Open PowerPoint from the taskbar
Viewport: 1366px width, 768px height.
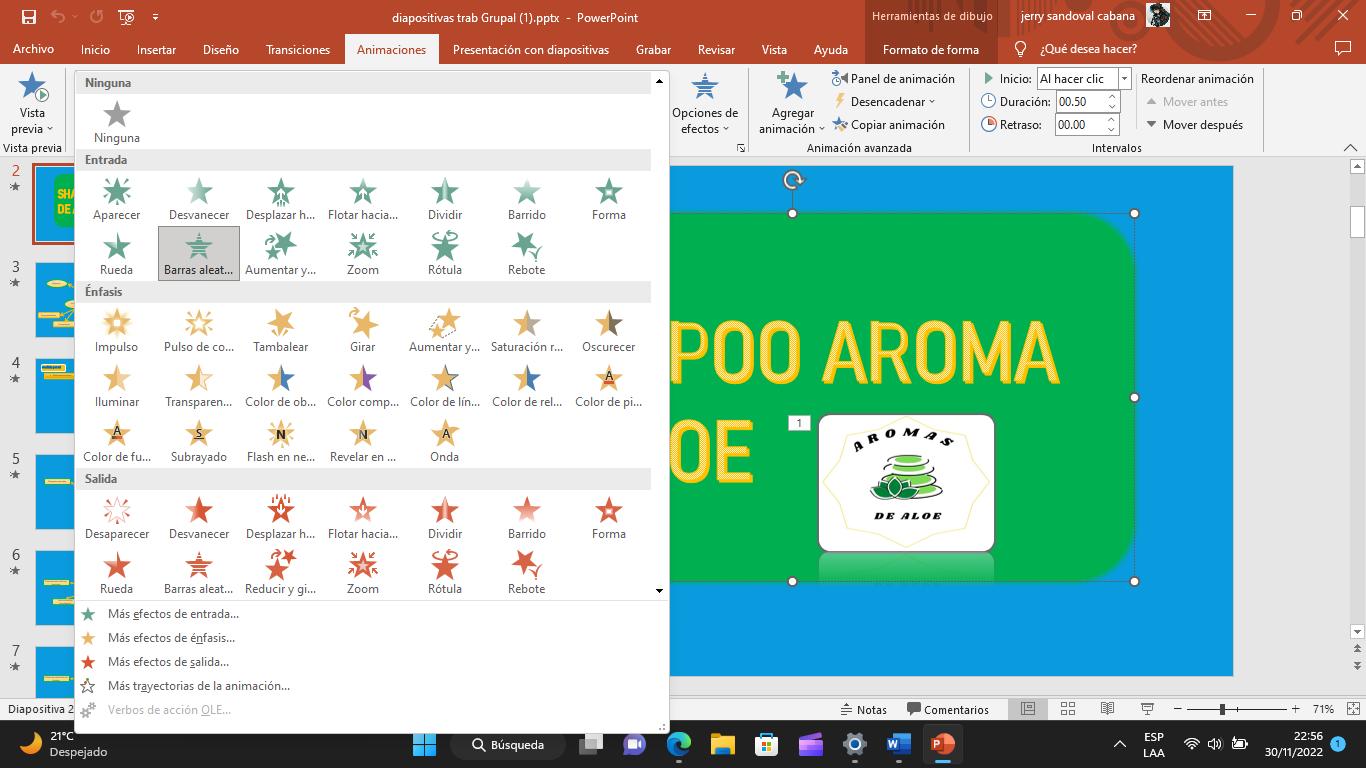click(x=942, y=744)
